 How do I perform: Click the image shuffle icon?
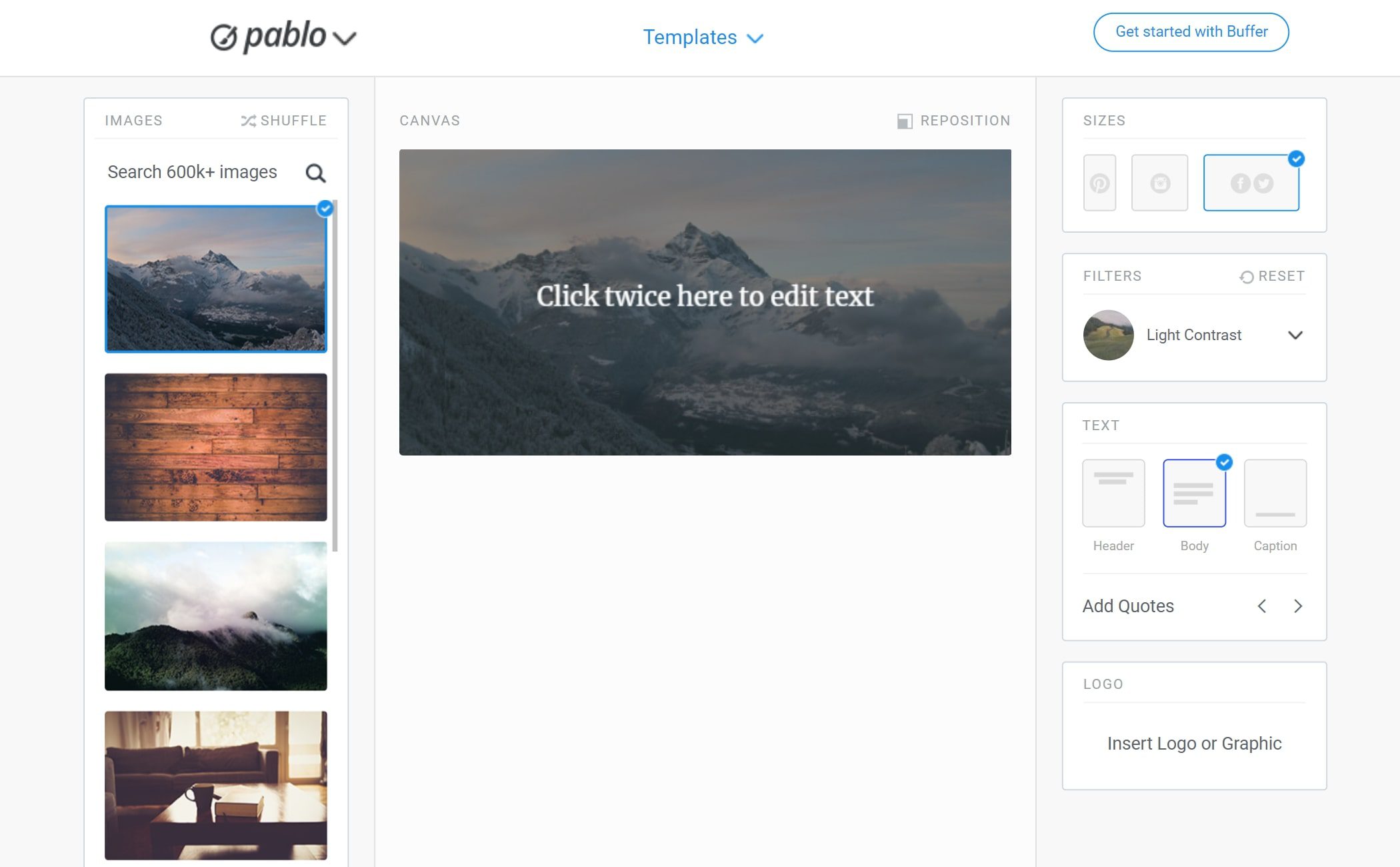pyautogui.click(x=248, y=120)
